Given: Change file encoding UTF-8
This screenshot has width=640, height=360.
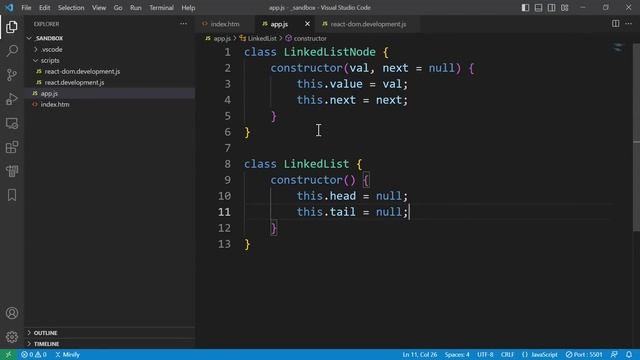Looking at the screenshot, I should click(x=485, y=354).
